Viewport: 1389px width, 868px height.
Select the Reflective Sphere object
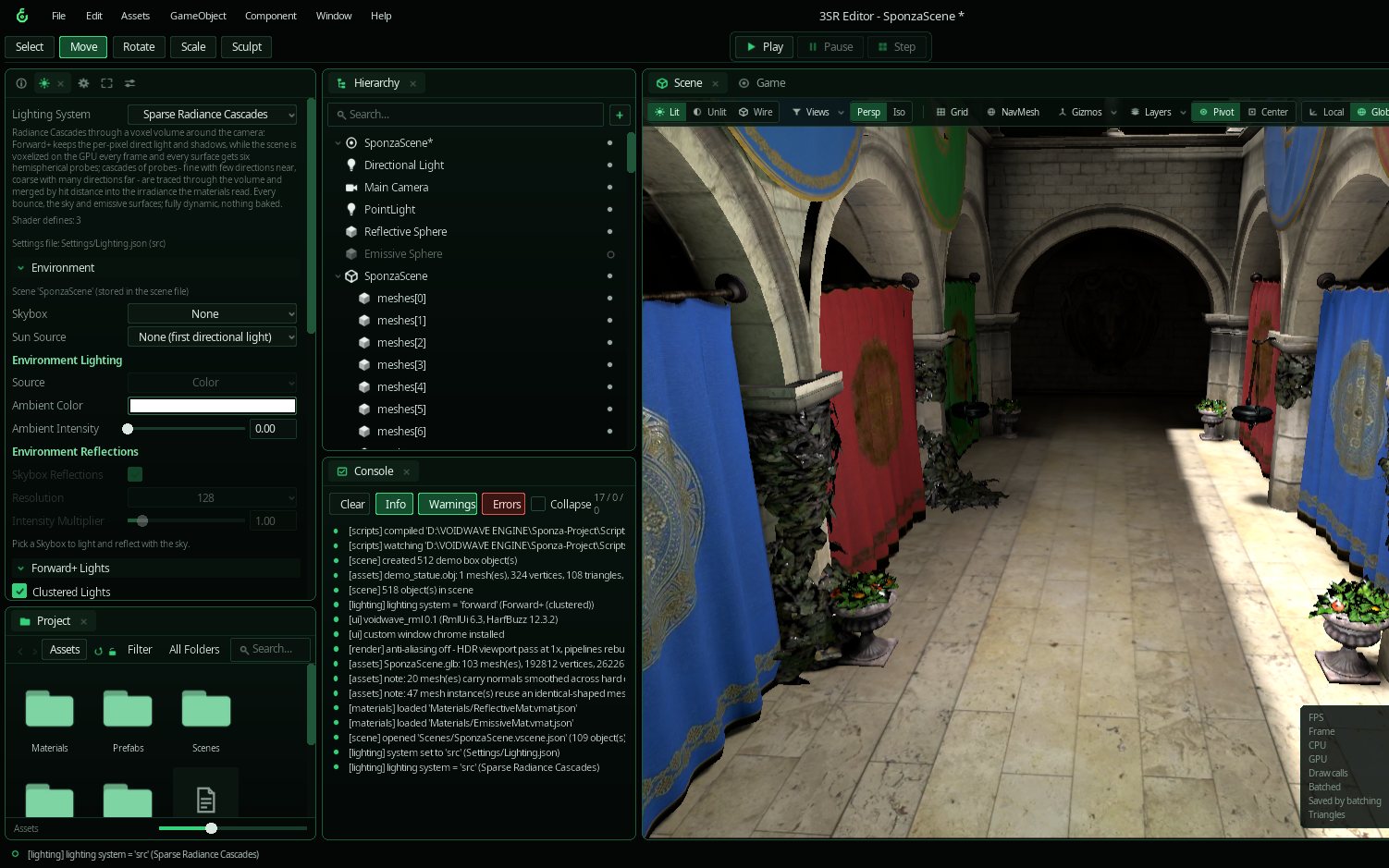tap(405, 232)
